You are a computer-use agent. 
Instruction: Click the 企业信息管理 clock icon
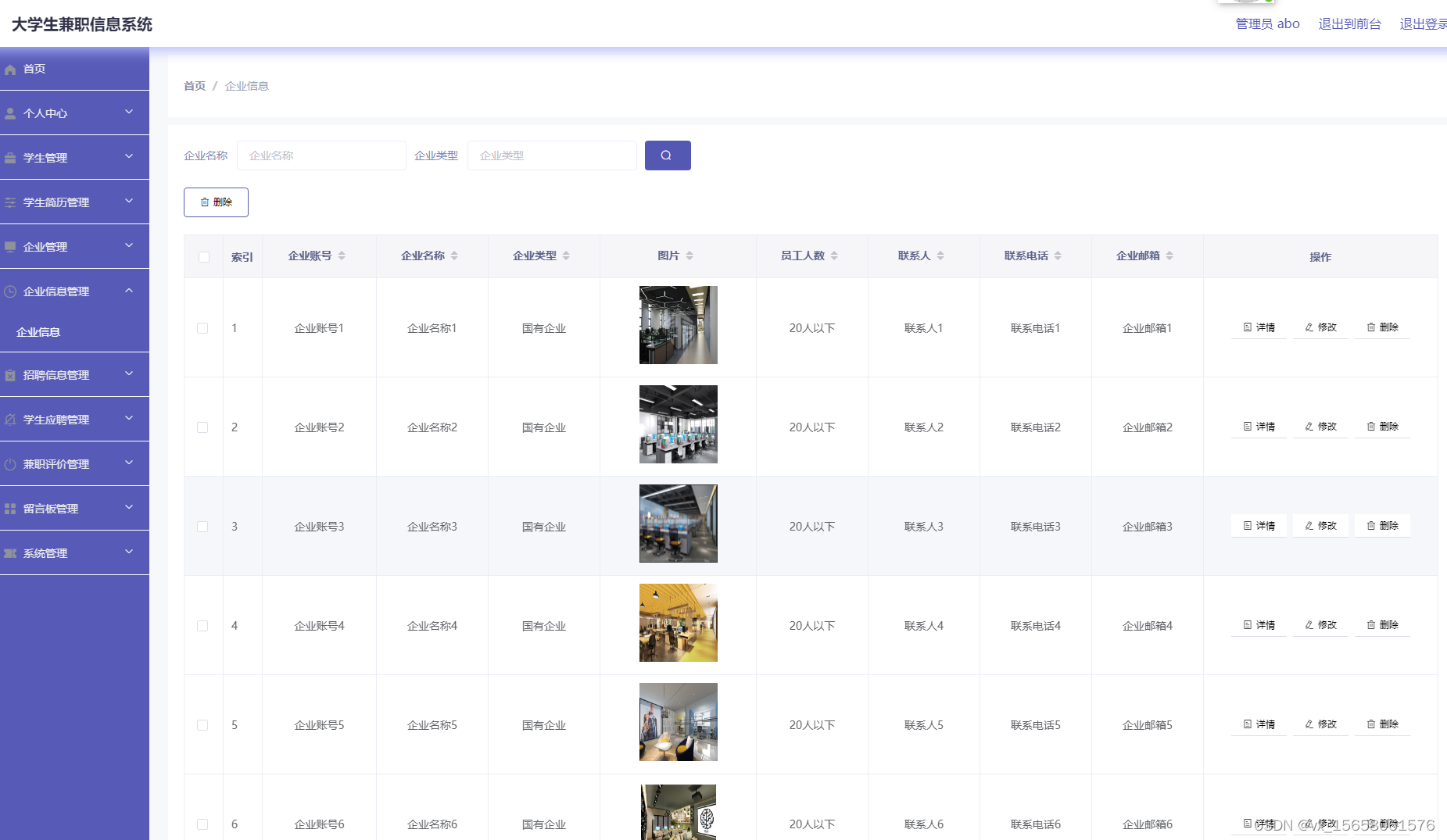point(10,291)
